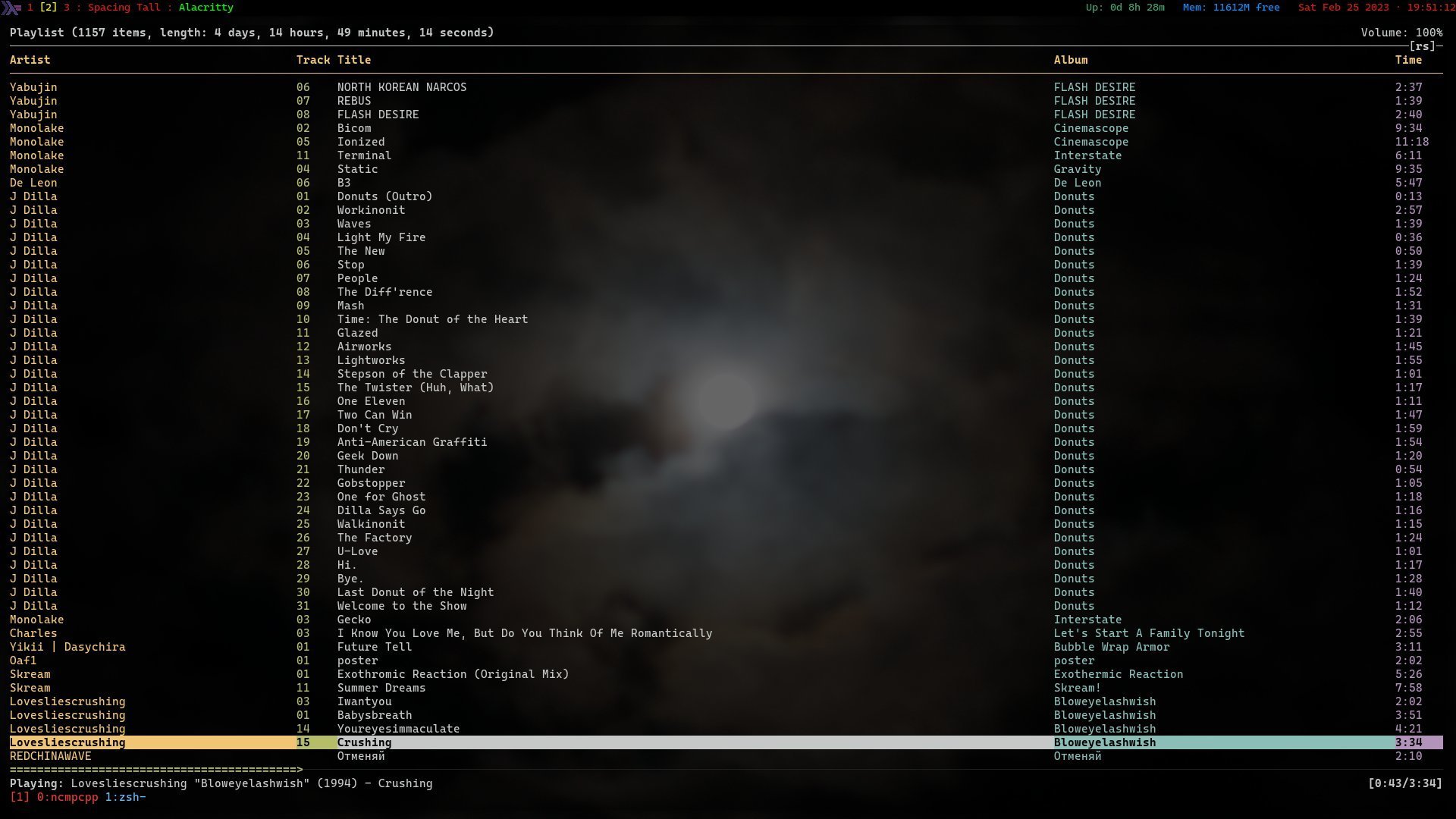Image resolution: width=1456 pixels, height=819 pixels.
Task: Click the Volume: 100% indicator
Action: click(1401, 33)
